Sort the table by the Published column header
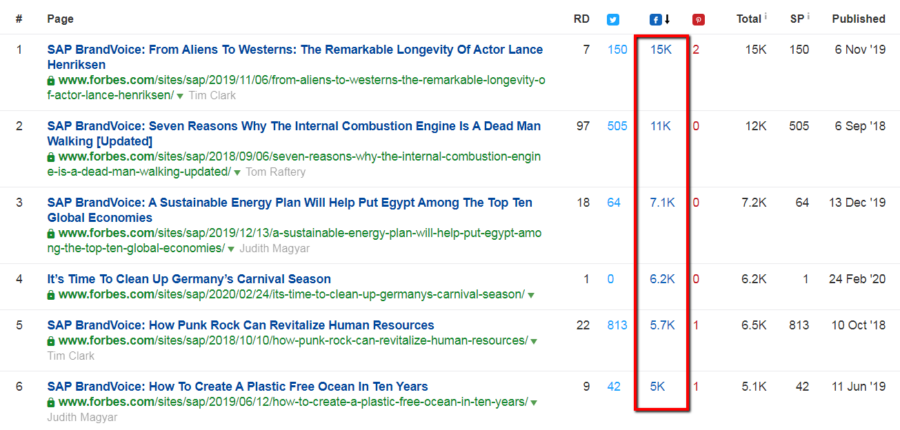The width and height of the screenshot is (900, 430). 859,19
